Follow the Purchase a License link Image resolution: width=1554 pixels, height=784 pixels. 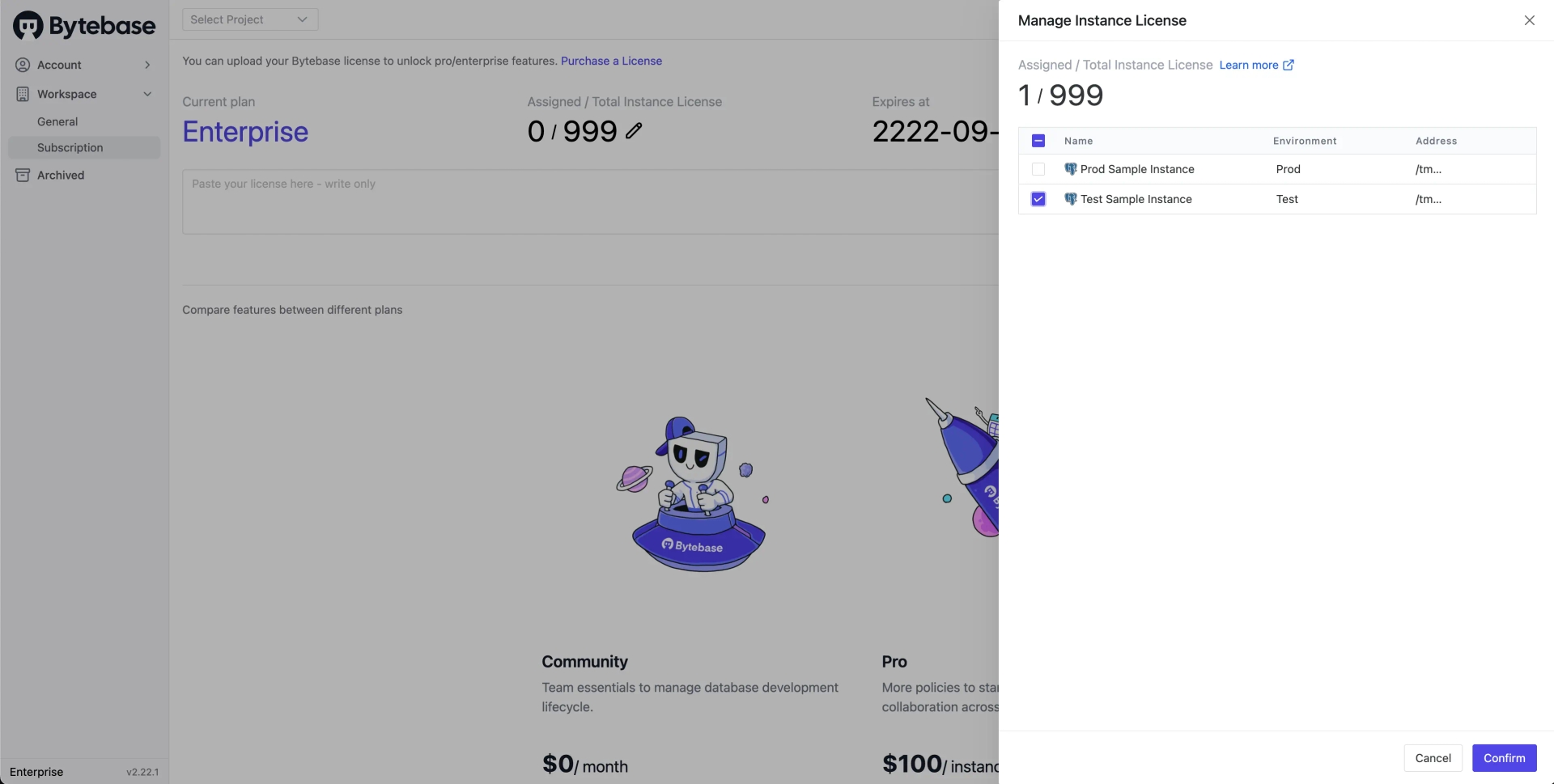pyautogui.click(x=611, y=61)
